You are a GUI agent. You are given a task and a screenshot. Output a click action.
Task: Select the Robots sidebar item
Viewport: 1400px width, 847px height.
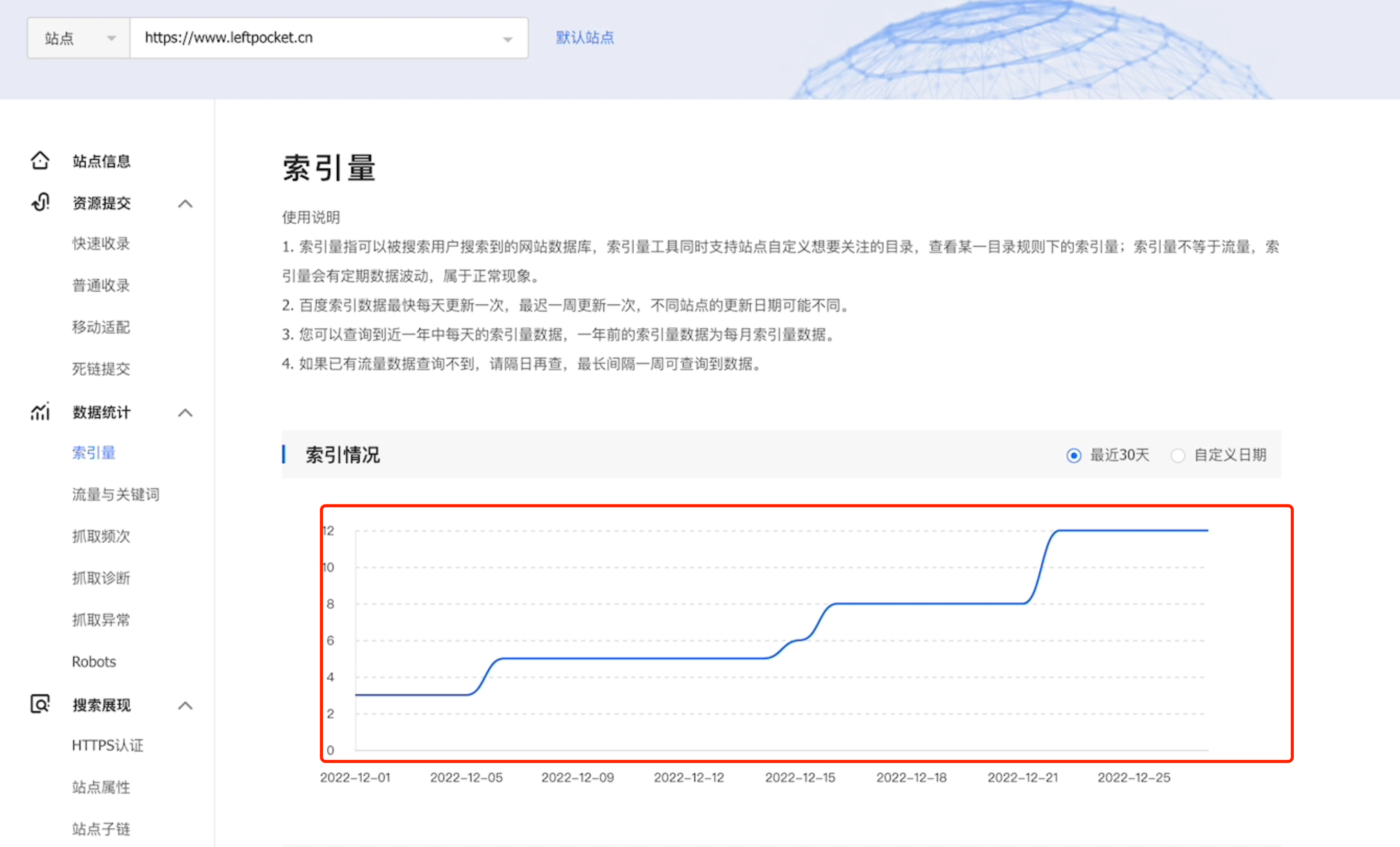[x=94, y=662]
